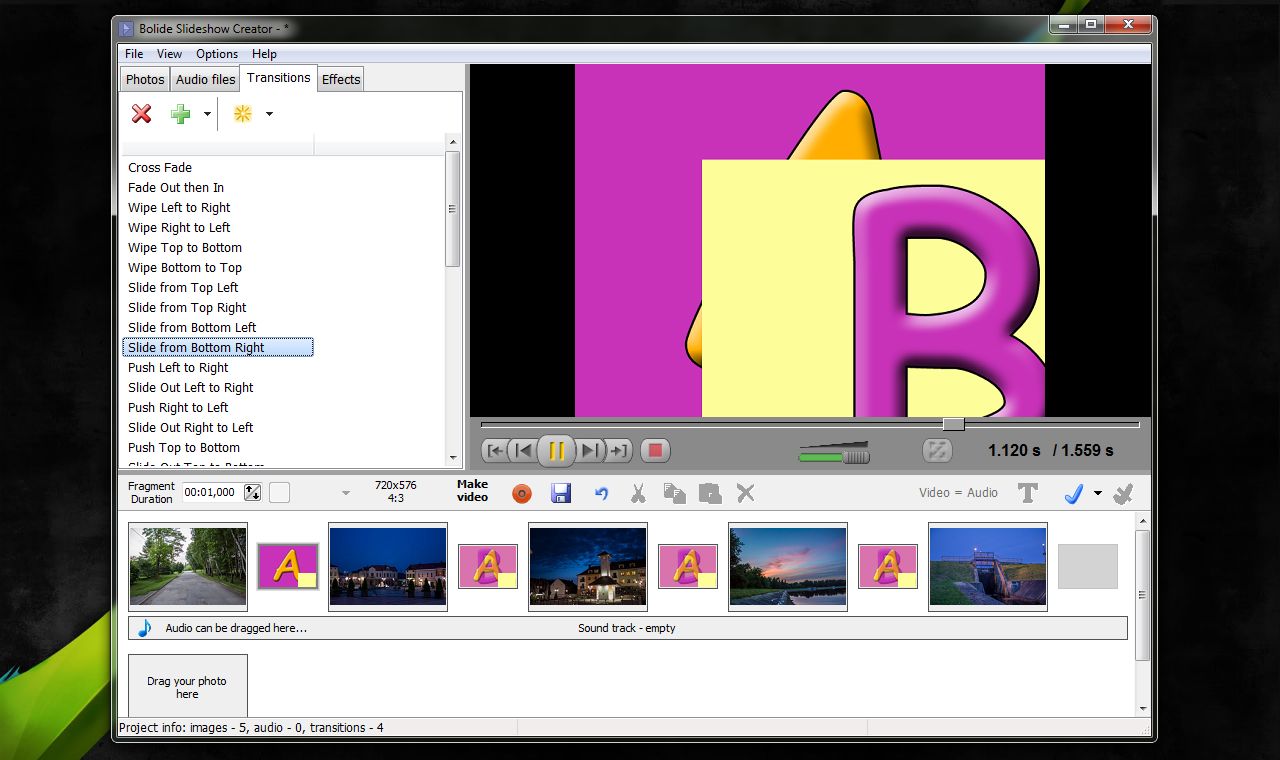Click the yellow star random transitions icon
The width and height of the screenshot is (1280, 760).
coord(242,114)
